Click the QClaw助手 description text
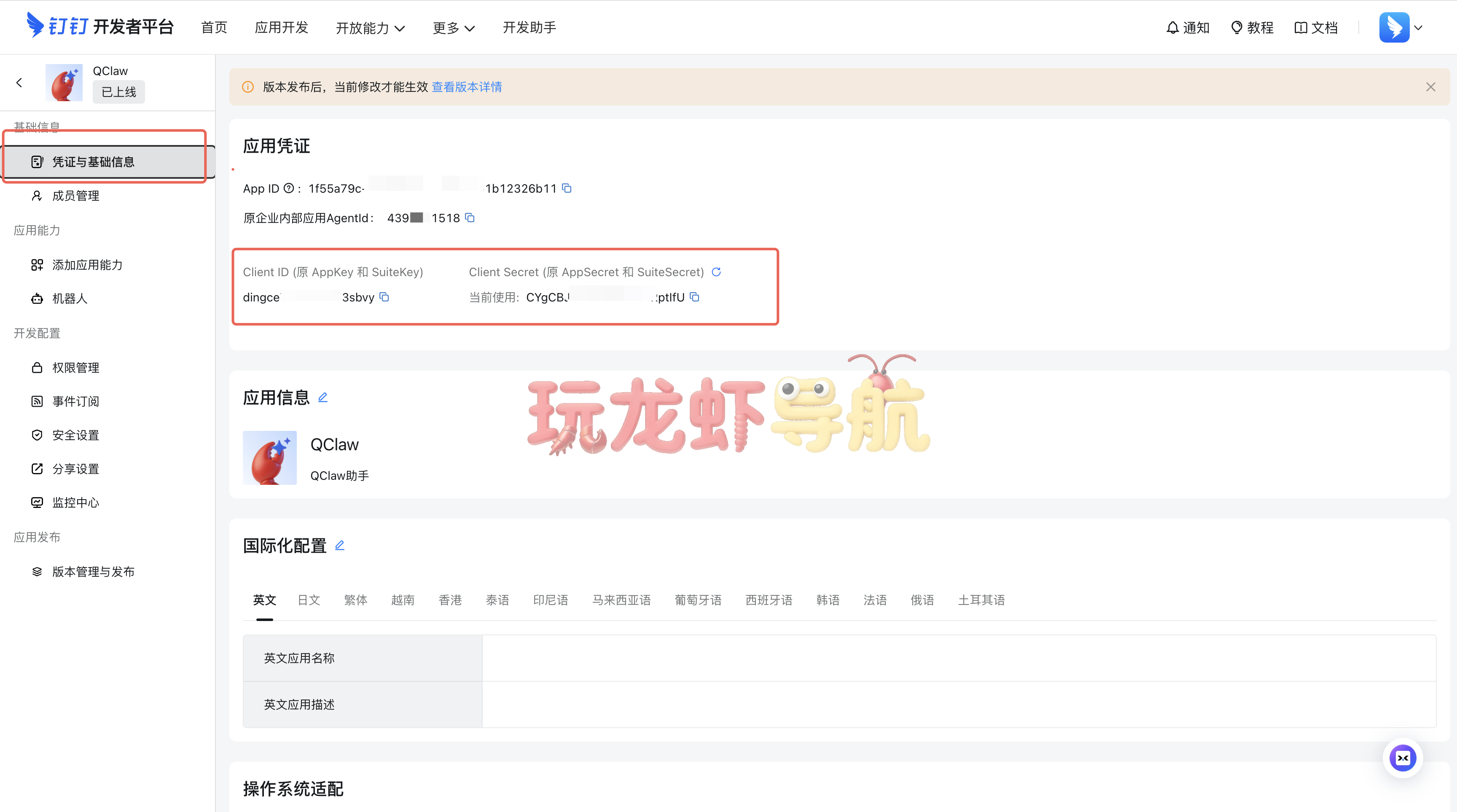 (x=339, y=476)
